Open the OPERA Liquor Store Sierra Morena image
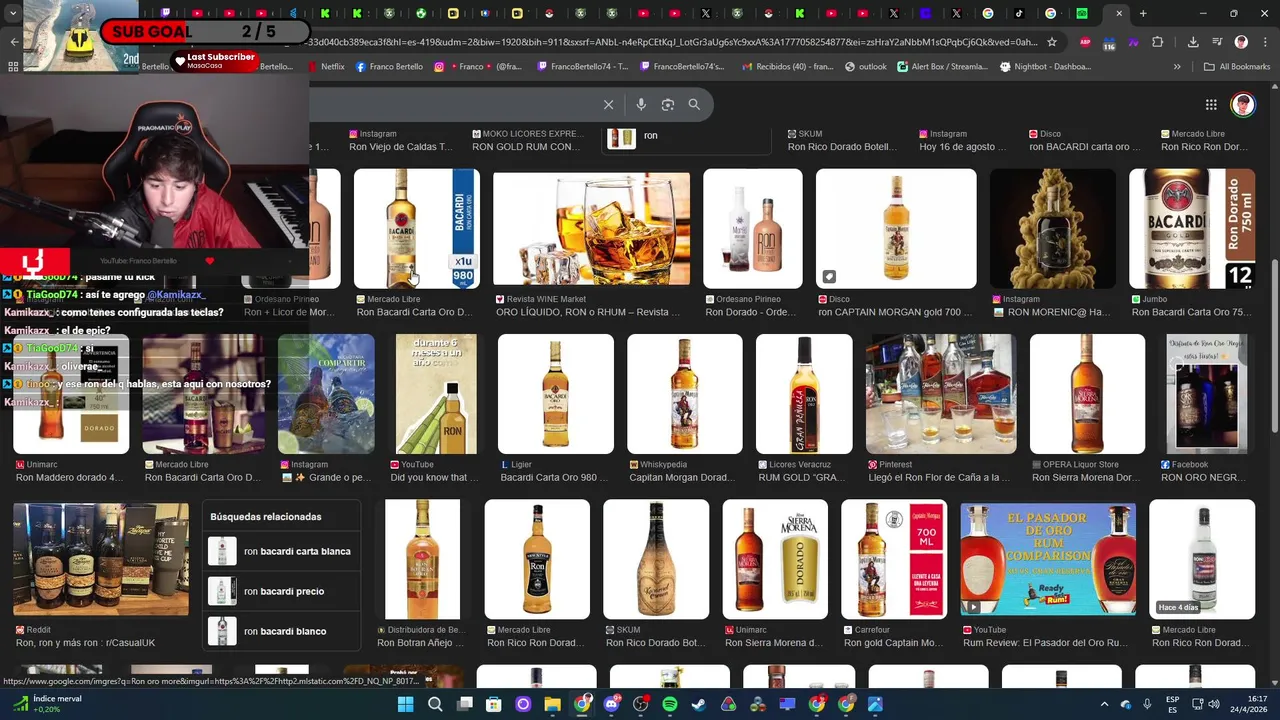Viewport: 1280px width, 720px height. point(1087,394)
